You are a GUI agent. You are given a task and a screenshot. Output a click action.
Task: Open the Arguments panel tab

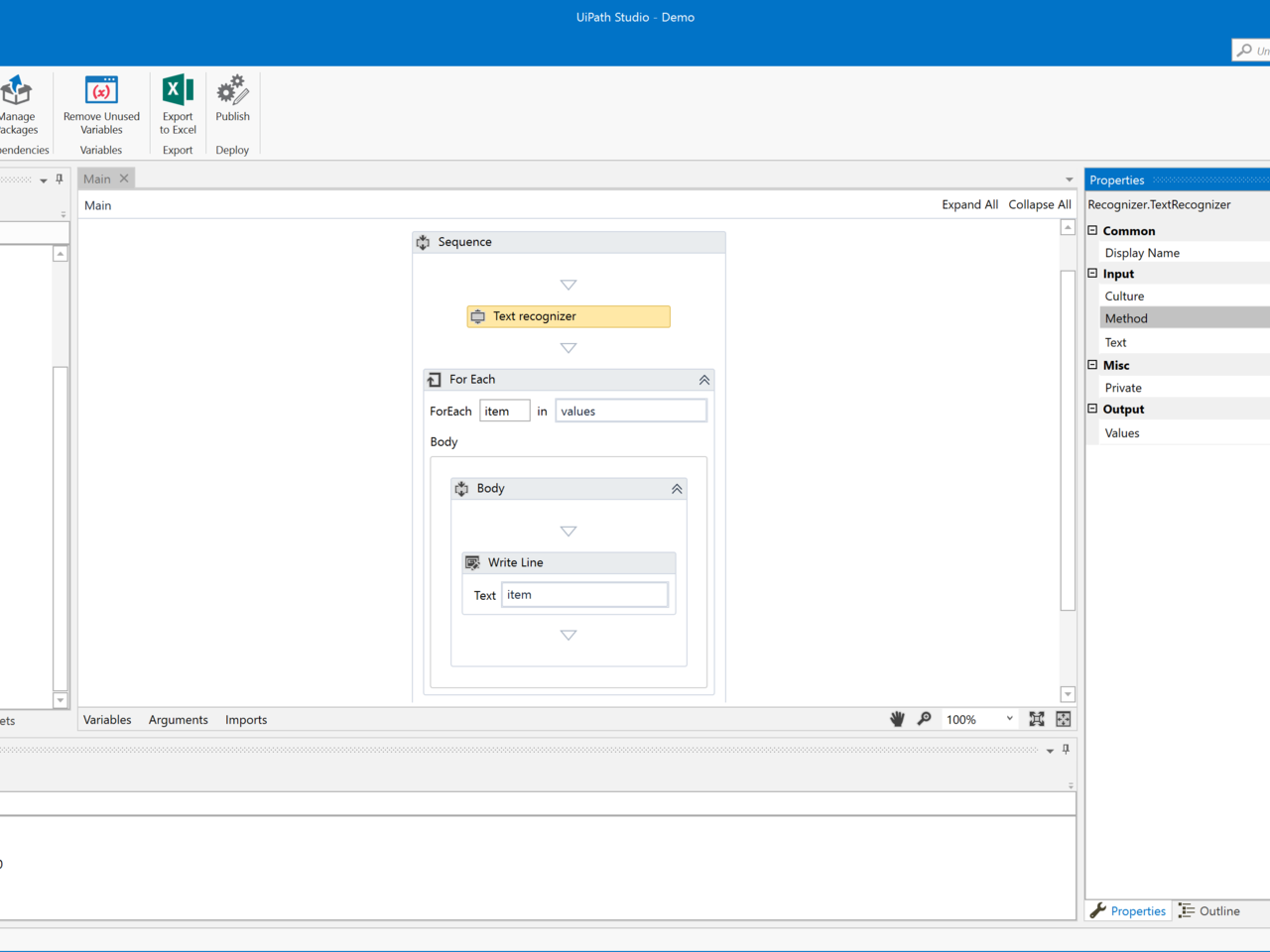point(179,720)
